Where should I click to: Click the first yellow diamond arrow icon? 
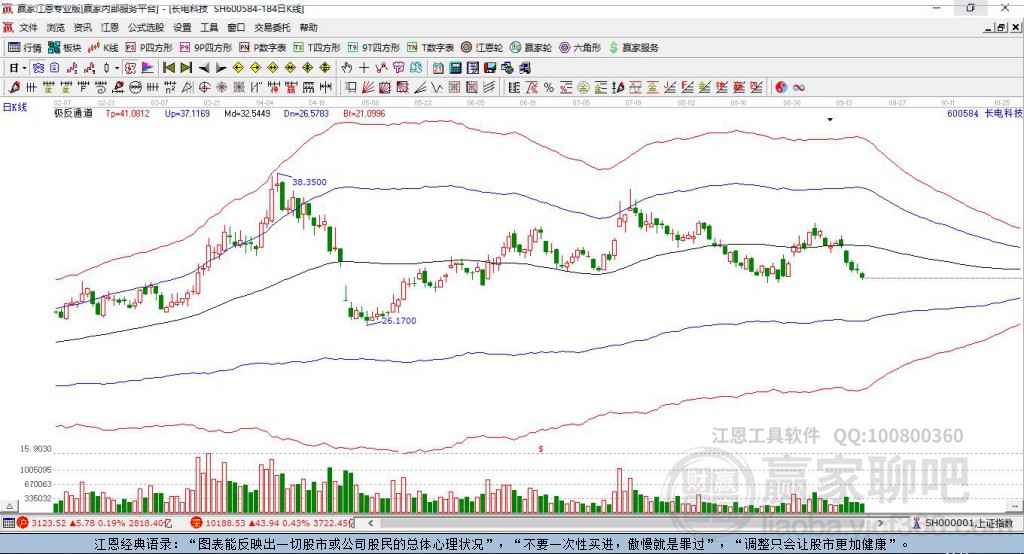pos(238,68)
